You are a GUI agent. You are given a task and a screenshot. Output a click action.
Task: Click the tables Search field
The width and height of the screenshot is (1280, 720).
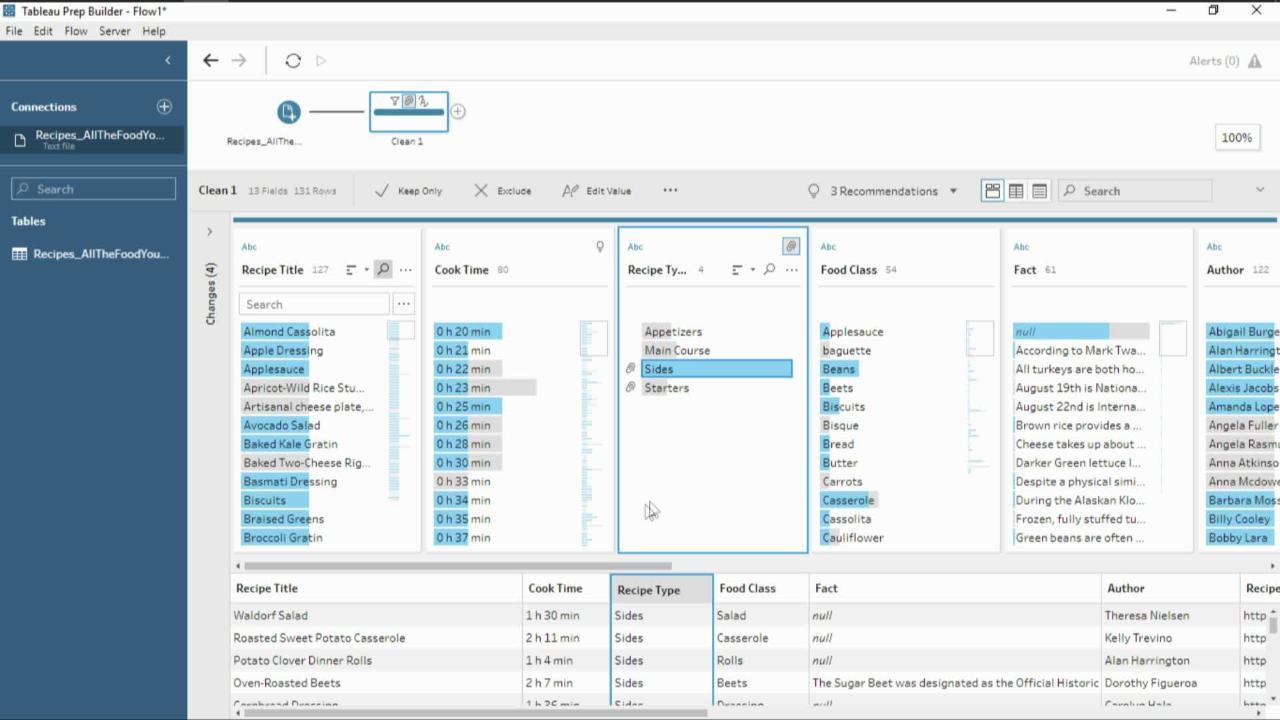(x=94, y=189)
